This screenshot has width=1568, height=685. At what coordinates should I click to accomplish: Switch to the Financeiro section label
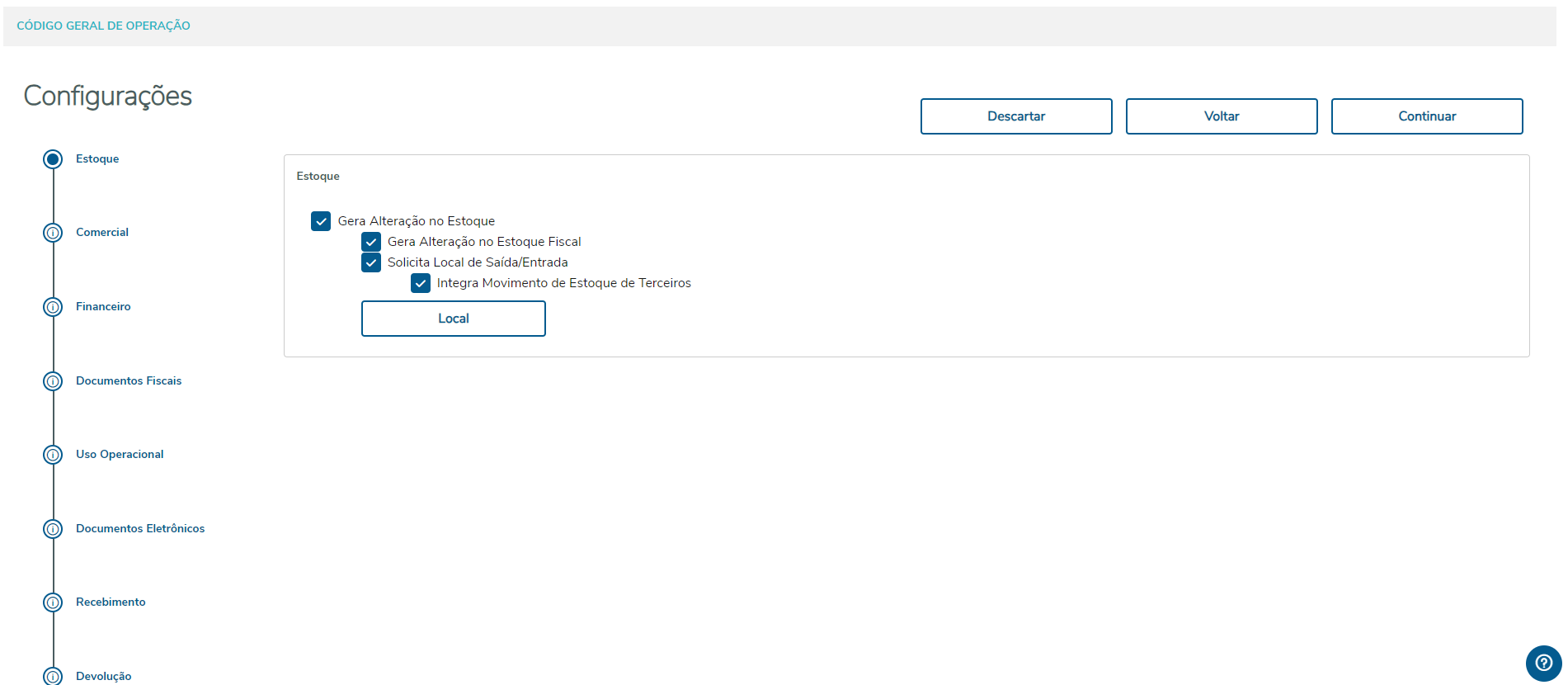tap(103, 307)
